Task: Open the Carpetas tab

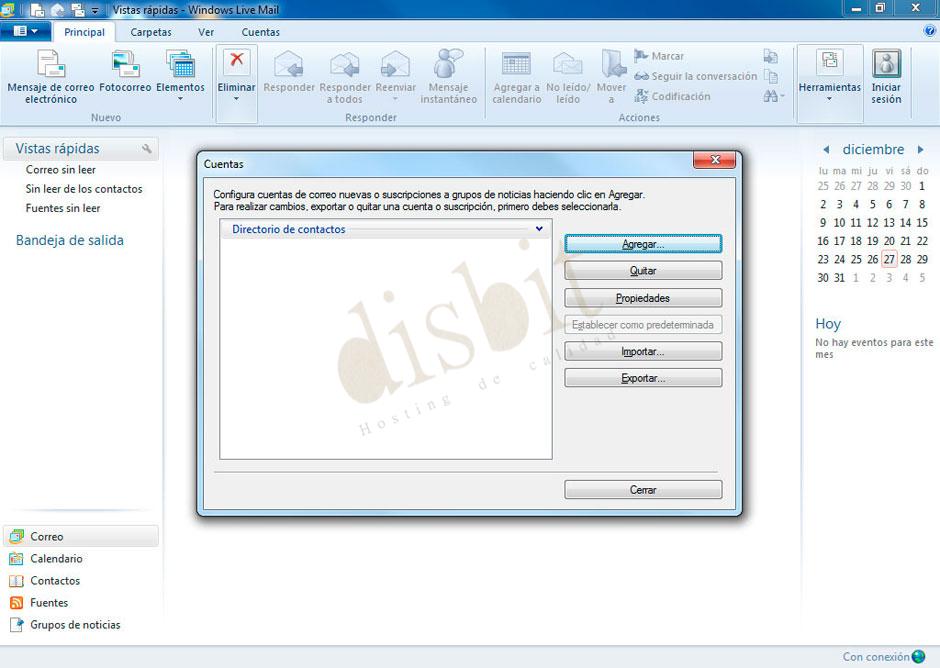Action: pos(151,32)
